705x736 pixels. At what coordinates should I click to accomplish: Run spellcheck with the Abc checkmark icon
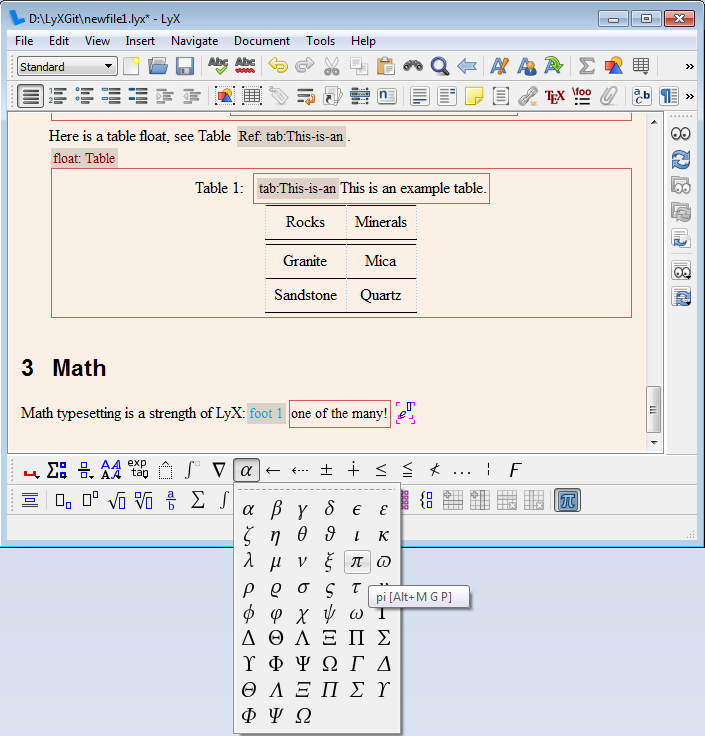218,66
